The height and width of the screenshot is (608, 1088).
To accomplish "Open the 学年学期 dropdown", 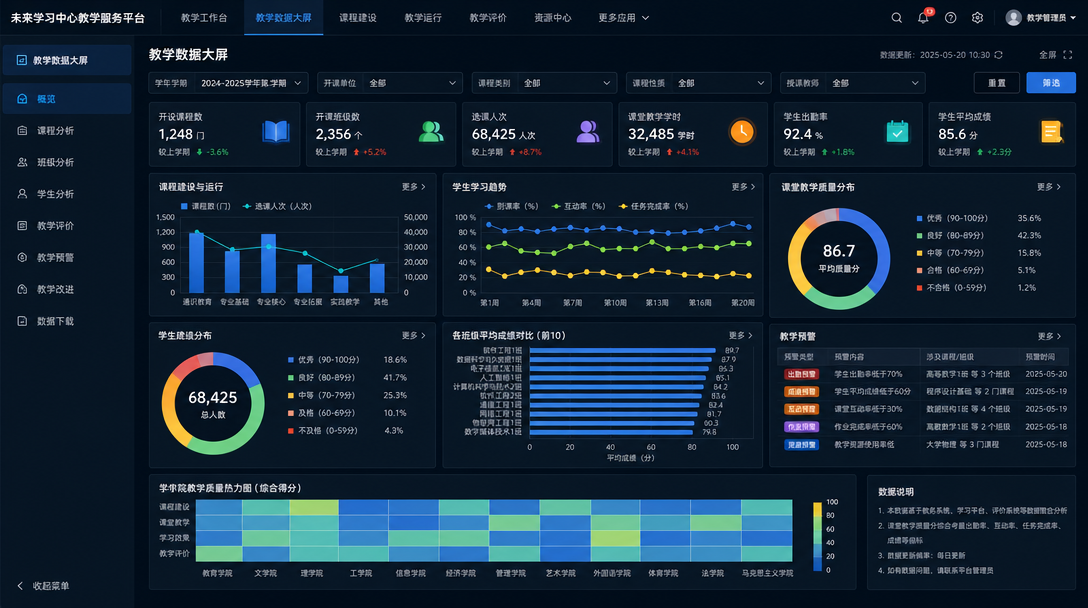I will click(x=228, y=83).
